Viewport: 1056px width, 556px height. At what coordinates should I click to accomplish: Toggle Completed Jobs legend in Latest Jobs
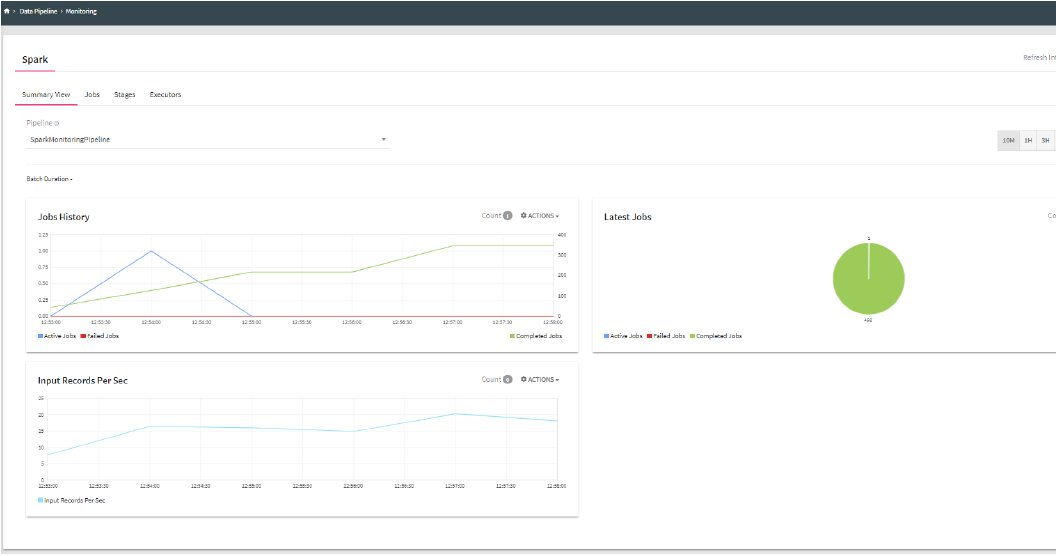pos(716,336)
